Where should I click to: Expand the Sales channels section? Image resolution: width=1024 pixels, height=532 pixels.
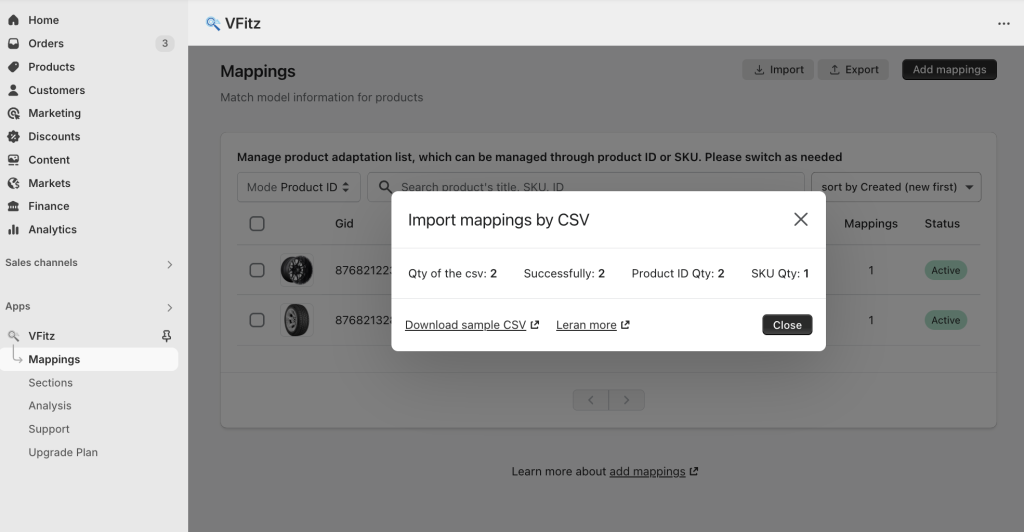coord(89,263)
